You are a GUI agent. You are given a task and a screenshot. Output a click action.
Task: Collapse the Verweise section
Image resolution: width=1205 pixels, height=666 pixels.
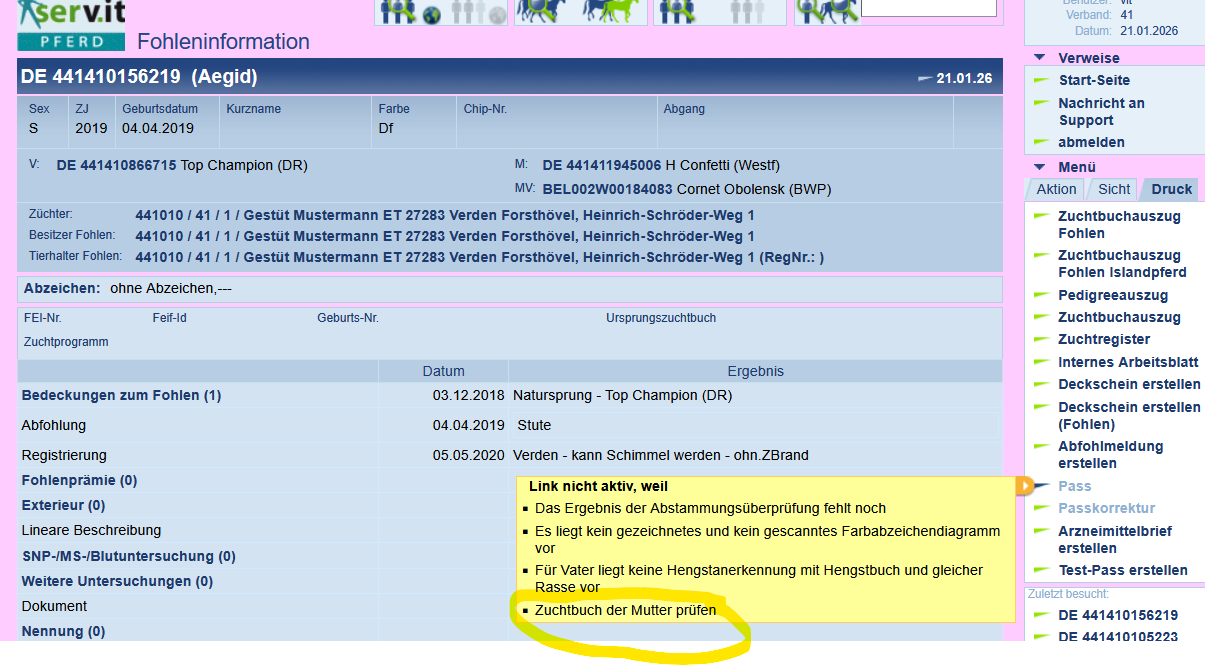(1040, 58)
